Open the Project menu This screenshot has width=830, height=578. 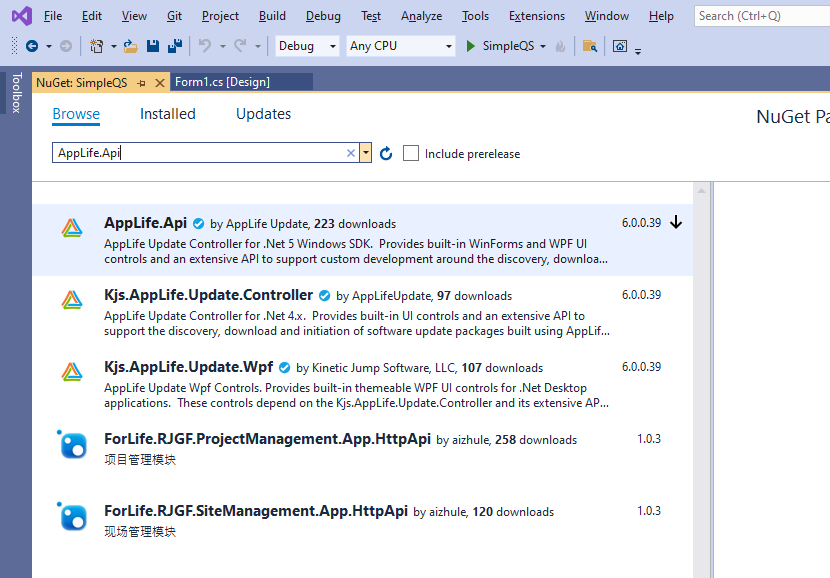[220, 16]
